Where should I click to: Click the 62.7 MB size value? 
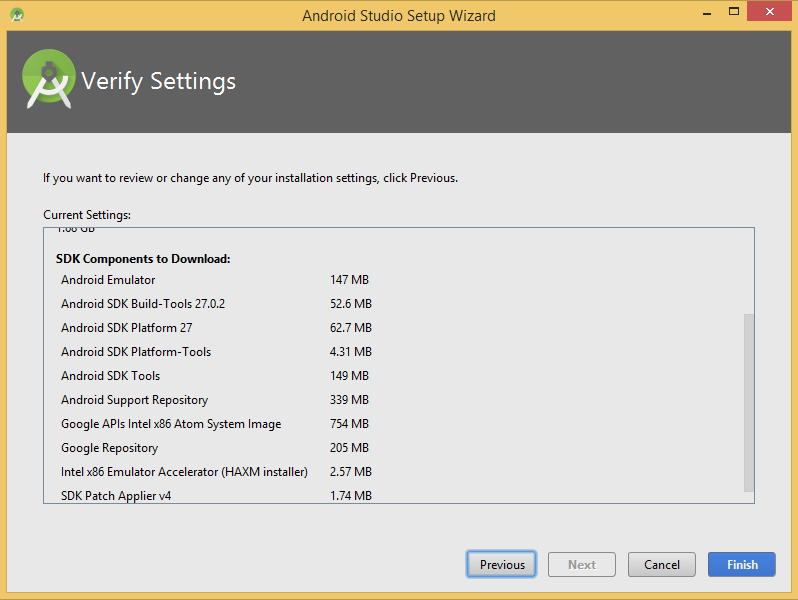tap(351, 327)
